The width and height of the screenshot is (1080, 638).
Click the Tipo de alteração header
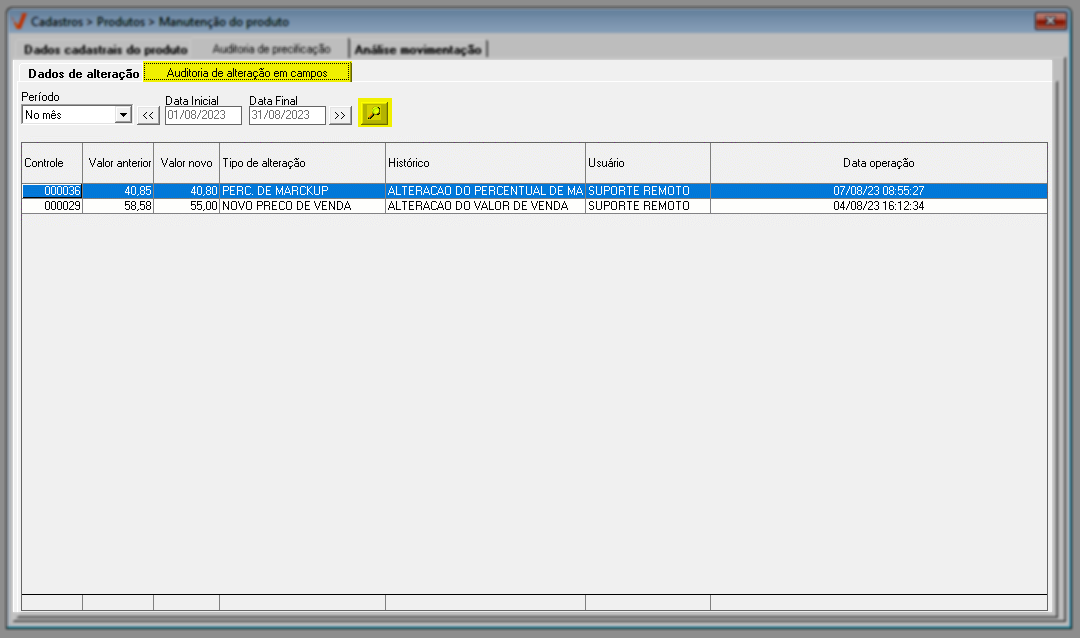[302, 163]
